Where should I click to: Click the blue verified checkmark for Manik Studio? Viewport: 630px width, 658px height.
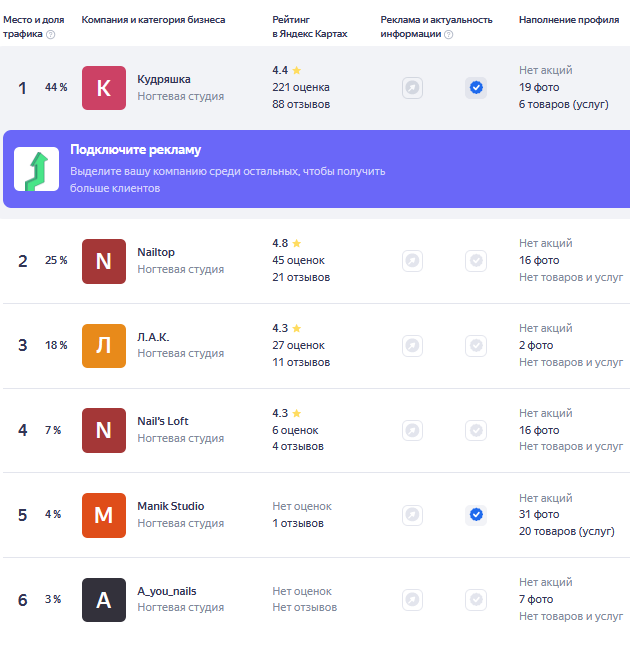(476, 515)
